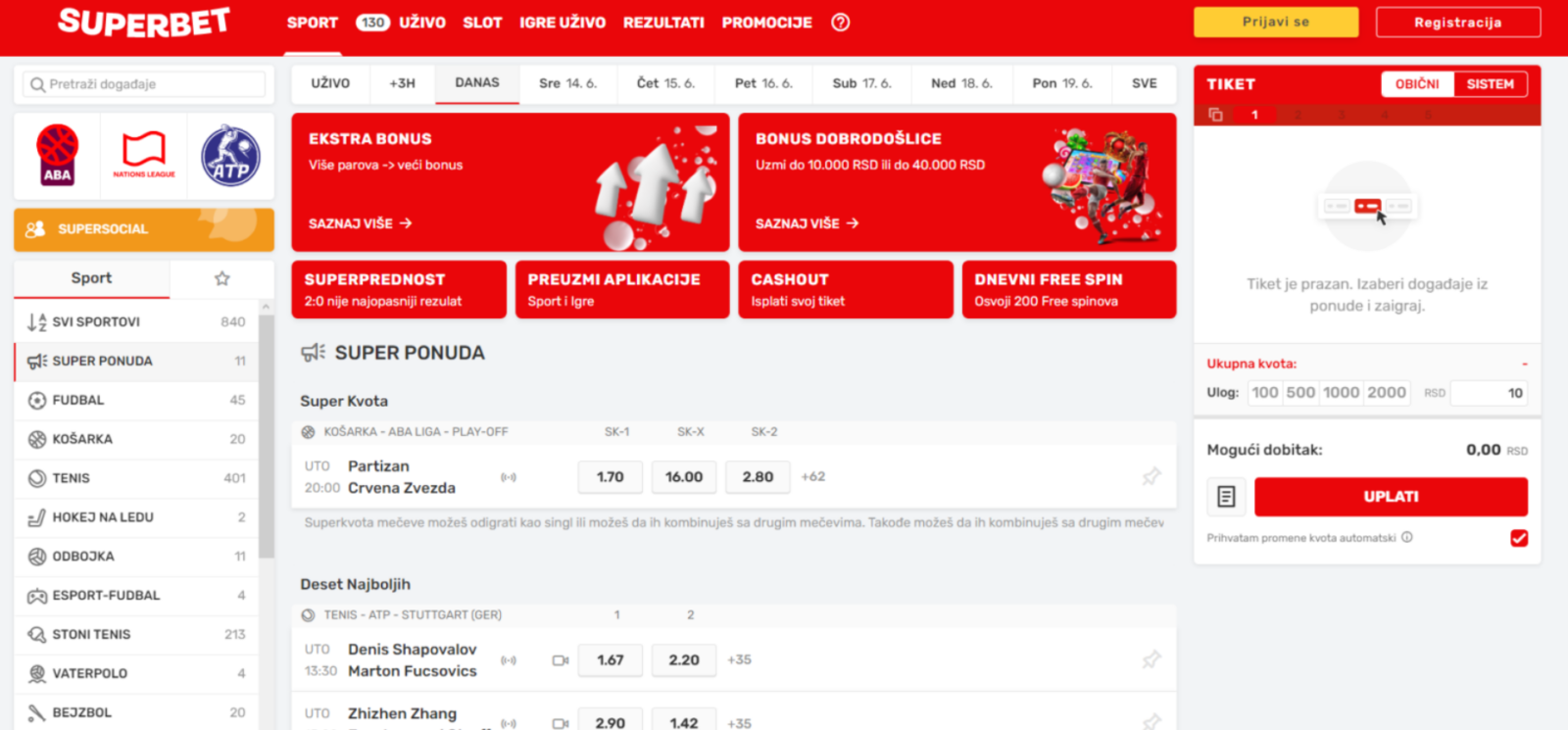The image size is (1568, 730).
Task: Switch to the favorites star tab
Action: point(222,278)
